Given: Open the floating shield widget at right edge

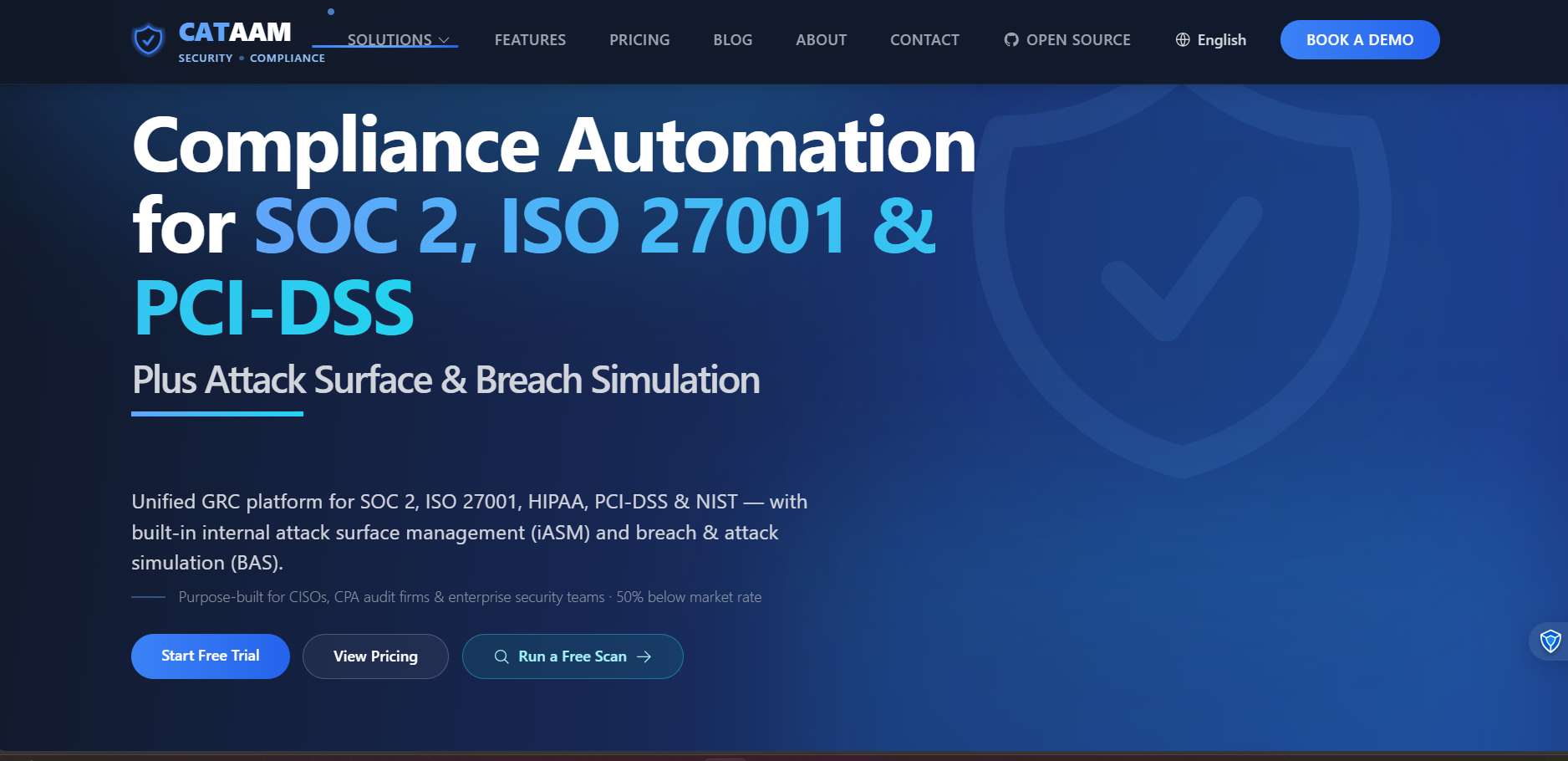Looking at the screenshot, I should coord(1550,641).
